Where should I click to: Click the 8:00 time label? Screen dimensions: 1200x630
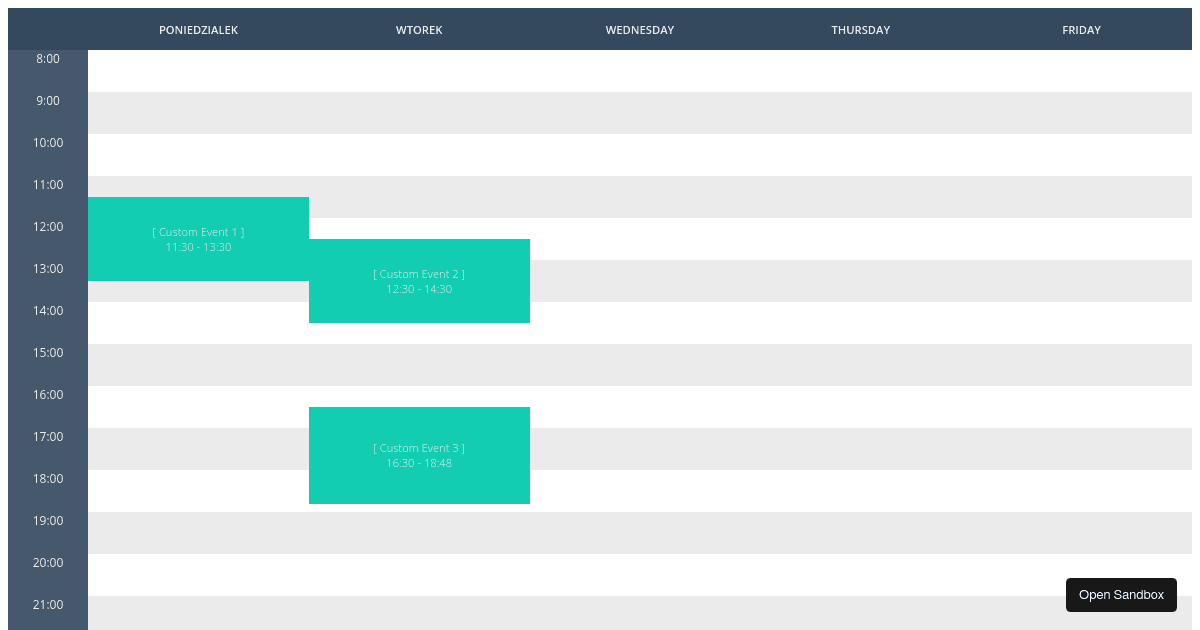coord(47,59)
